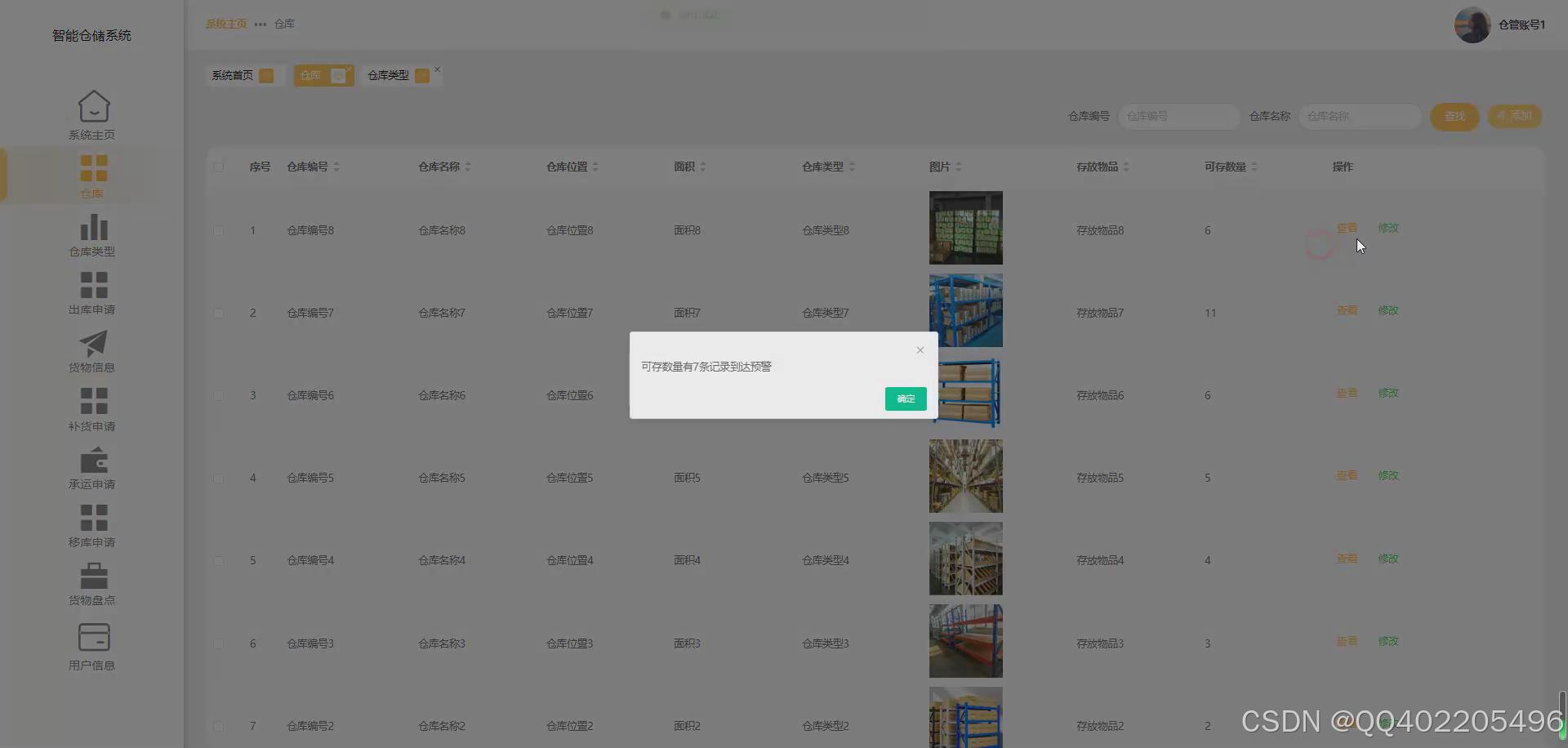This screenshot has height=748, width=1568.
Task: Click the 仓管账号1 user avatar
Action: tap(1472, 25)
